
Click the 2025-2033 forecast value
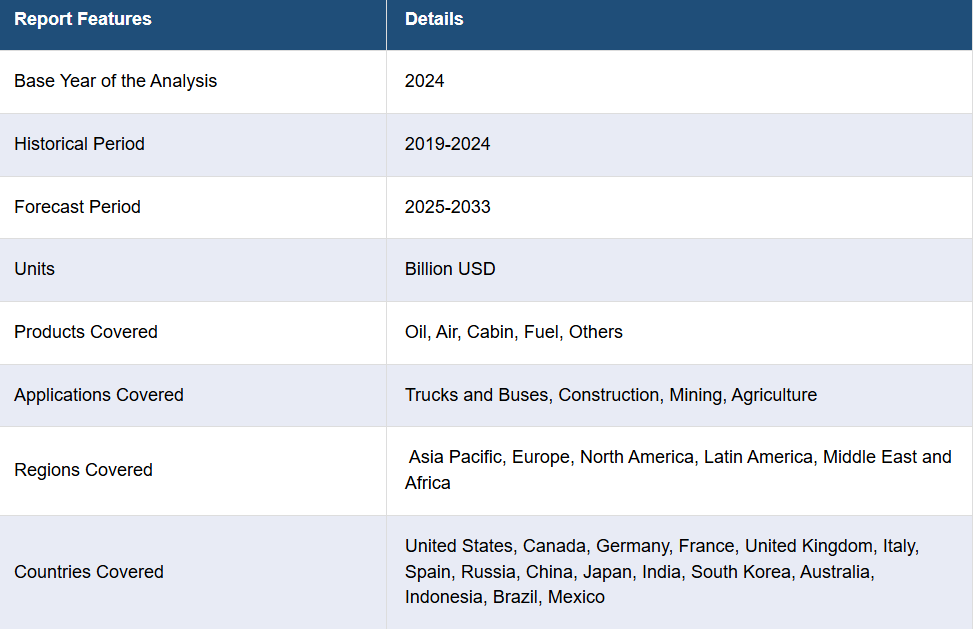tap(447, 207)
